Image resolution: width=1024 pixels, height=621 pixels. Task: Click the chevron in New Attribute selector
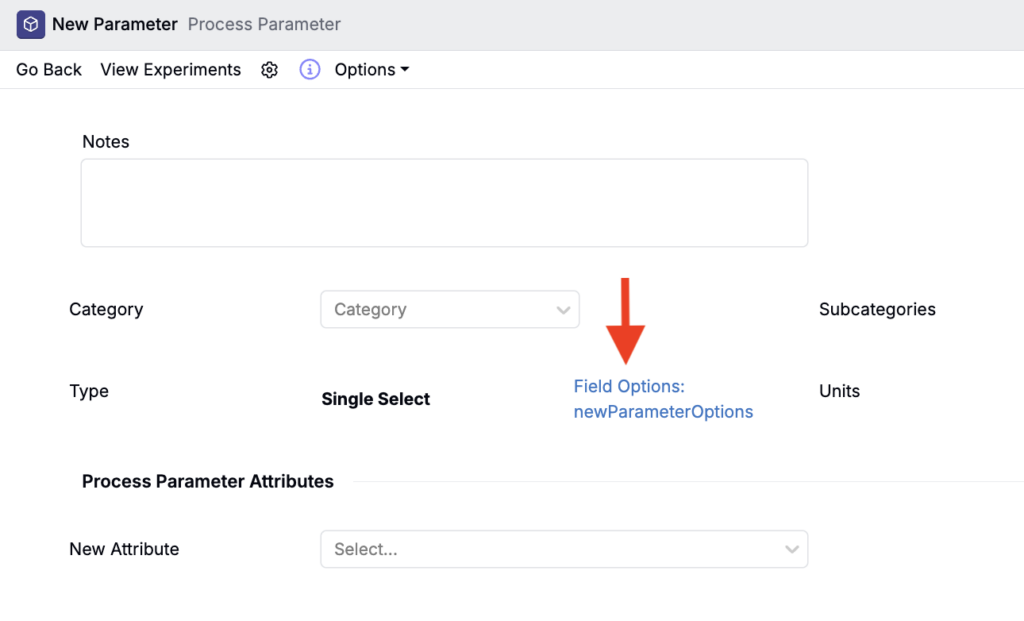pyautogui.click(x=792, y=549)
